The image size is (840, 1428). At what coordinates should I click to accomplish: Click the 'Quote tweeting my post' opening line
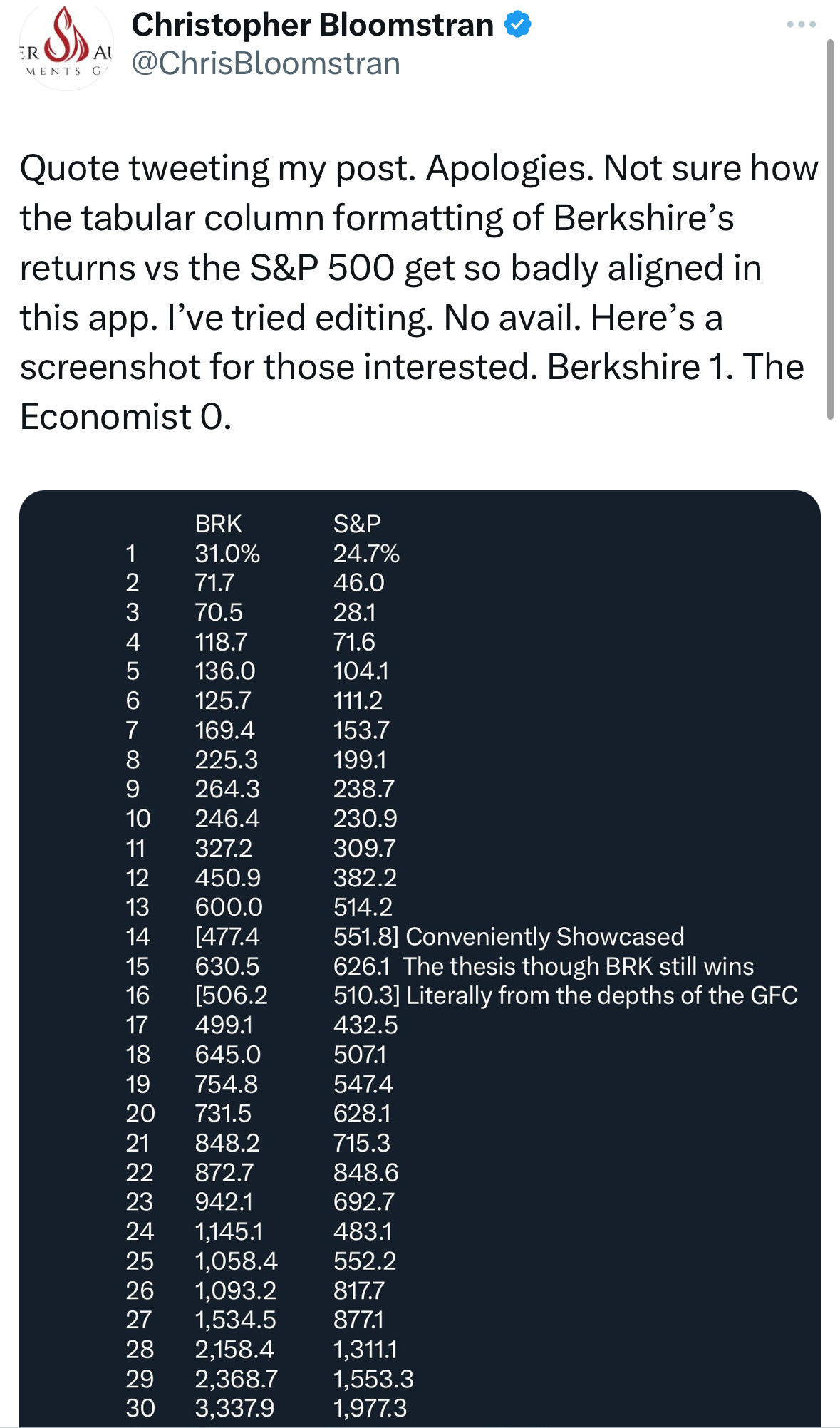pos(217,170)
